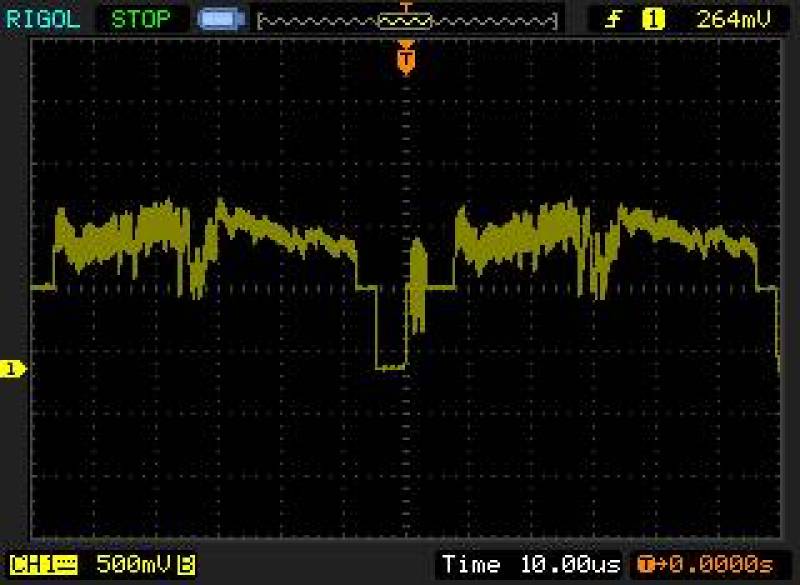Select the orange T trigger position marker
This screenshot has width=800, height=585.
[x=406, y=60]
